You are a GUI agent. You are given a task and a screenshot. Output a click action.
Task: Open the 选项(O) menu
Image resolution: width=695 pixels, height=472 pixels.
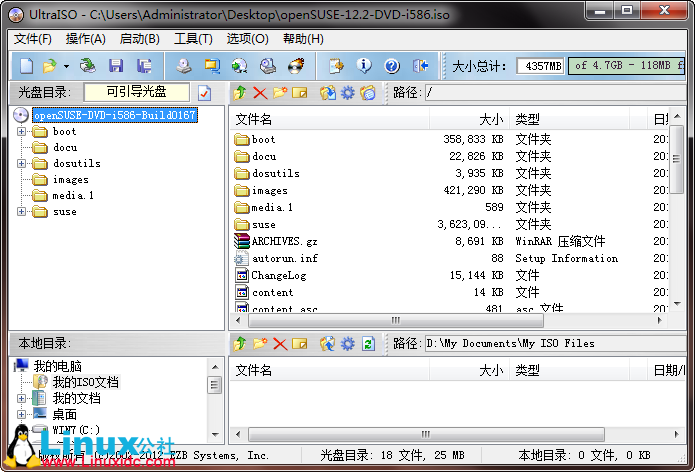pos(247,39)
